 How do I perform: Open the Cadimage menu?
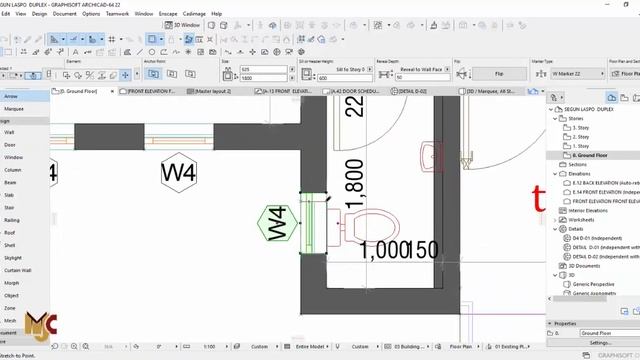pyautogui.click(x=194, y=14)
